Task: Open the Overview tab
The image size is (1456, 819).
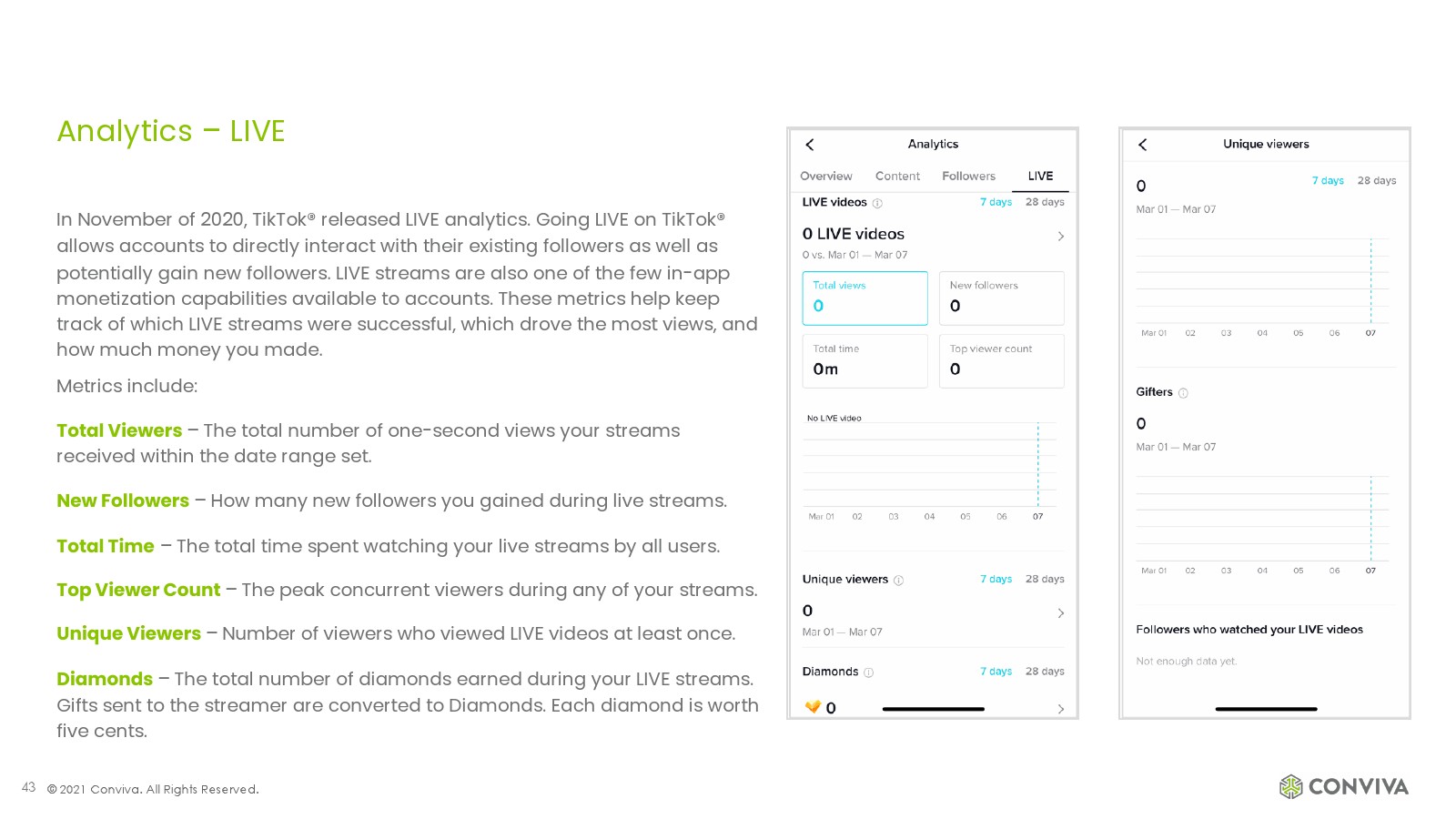Action: click(x=825, y=177)
